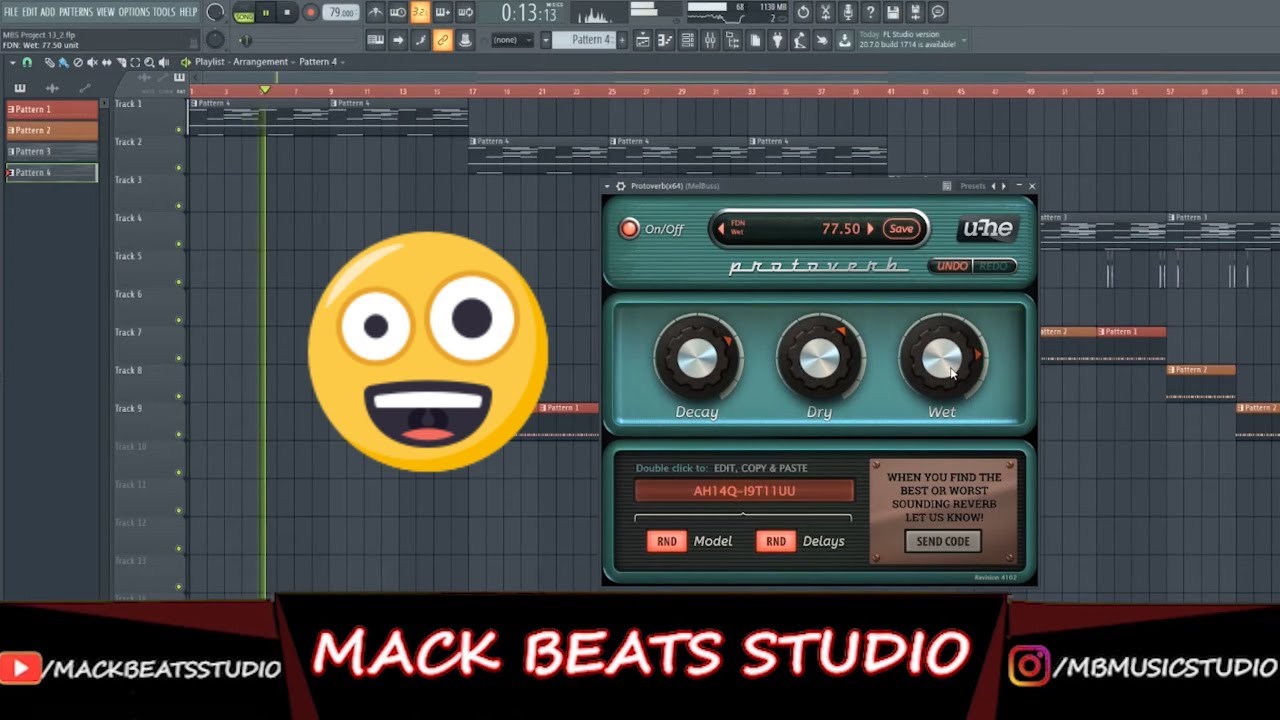Open the help question mark icon
This screenshot has width=1280, height=720.
pyautogui.click(x=870, y=12)
